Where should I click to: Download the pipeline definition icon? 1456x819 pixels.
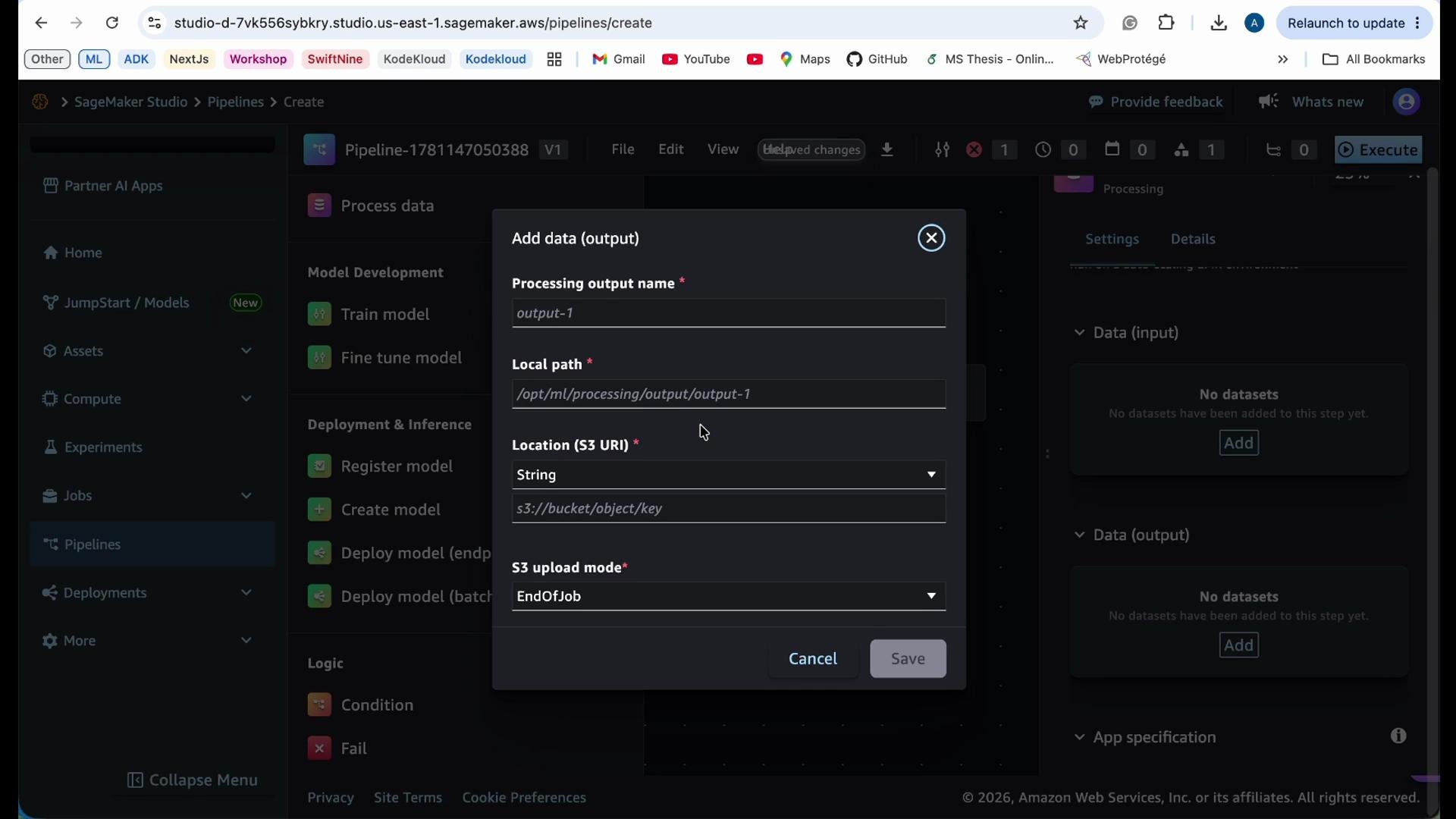(887, 150)
